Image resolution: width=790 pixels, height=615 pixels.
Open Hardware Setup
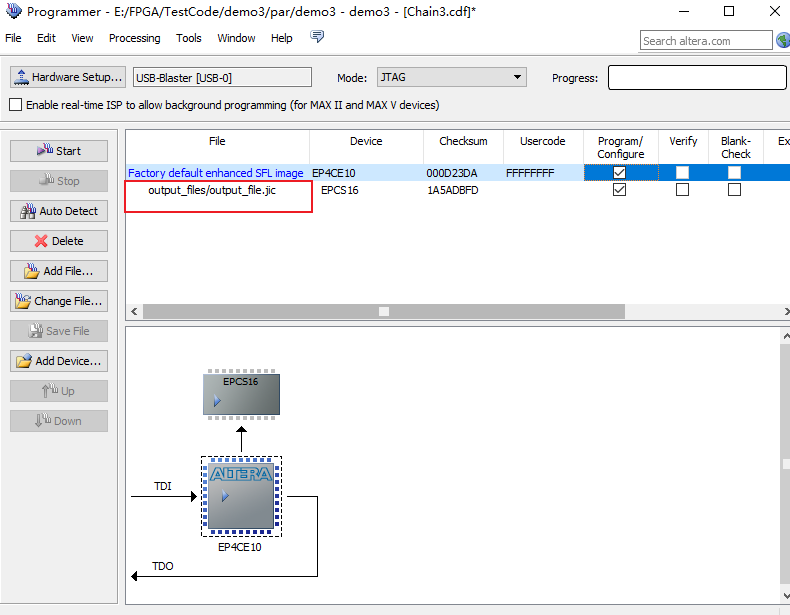point(68,77)
